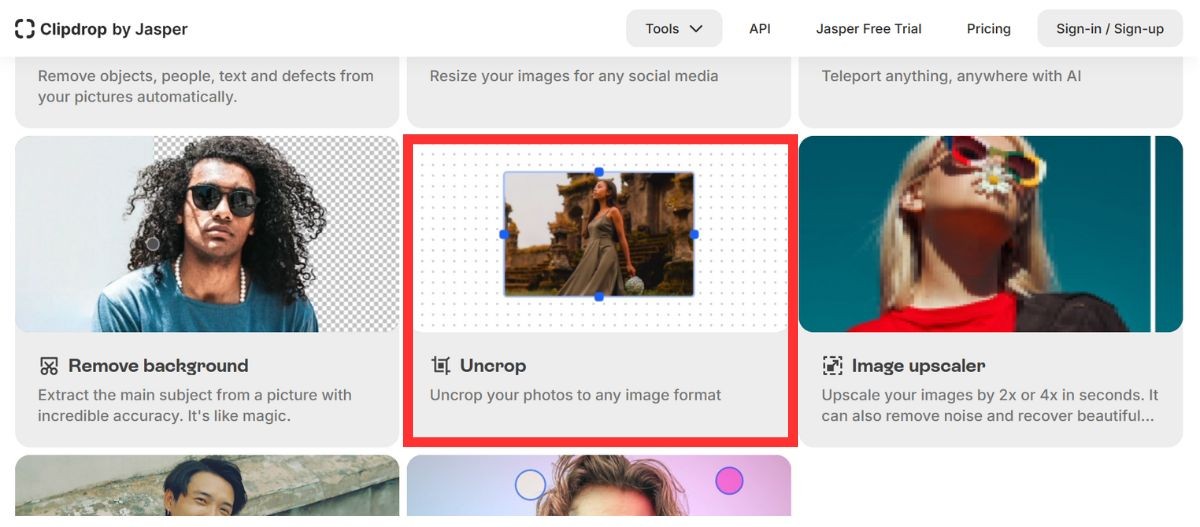Click the bottom resize handle on Uncrop preview
The image size is (1200, 527).
(x=599, y=297)
